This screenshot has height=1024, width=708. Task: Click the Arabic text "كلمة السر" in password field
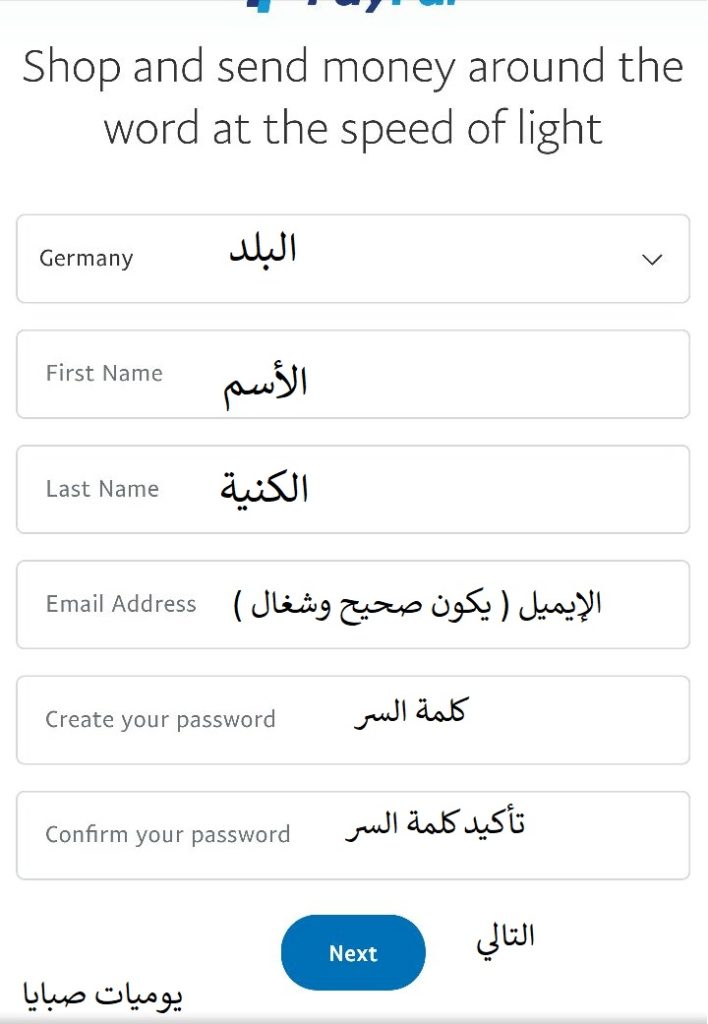click(x=410, y=713)
